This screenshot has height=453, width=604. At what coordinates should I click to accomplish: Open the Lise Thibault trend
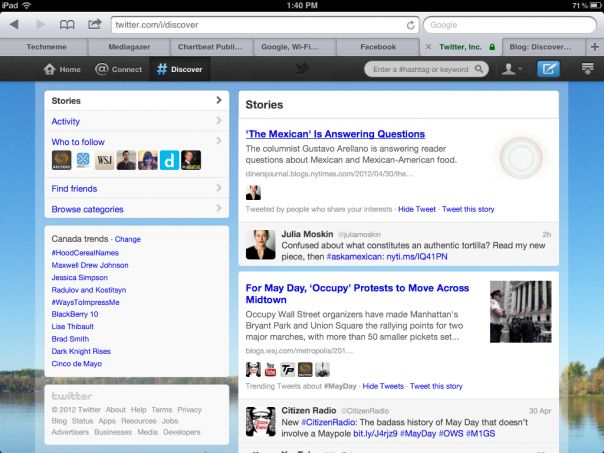tap(72, 327)
